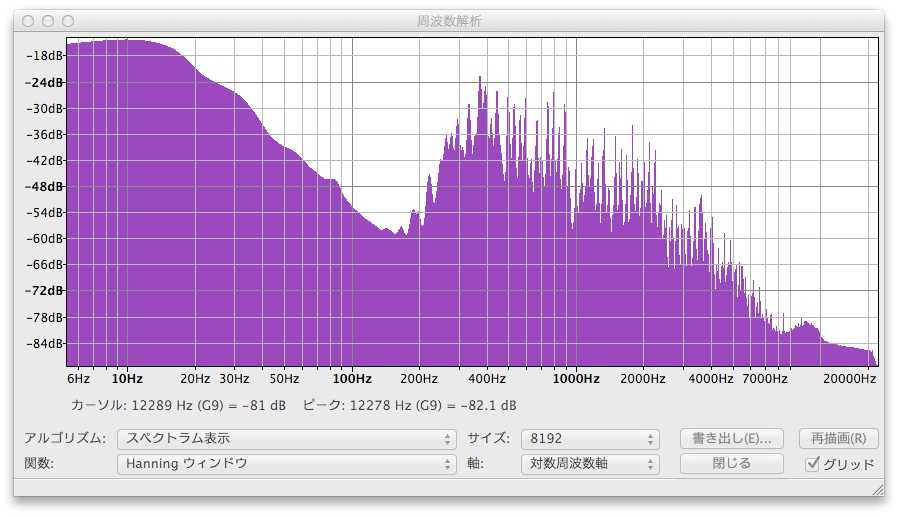The height and width of the screenshot is (516, 898).
Task: Open the 関数 dropdown showing Hanning ウィンドウ
Action: click(286, 463)
